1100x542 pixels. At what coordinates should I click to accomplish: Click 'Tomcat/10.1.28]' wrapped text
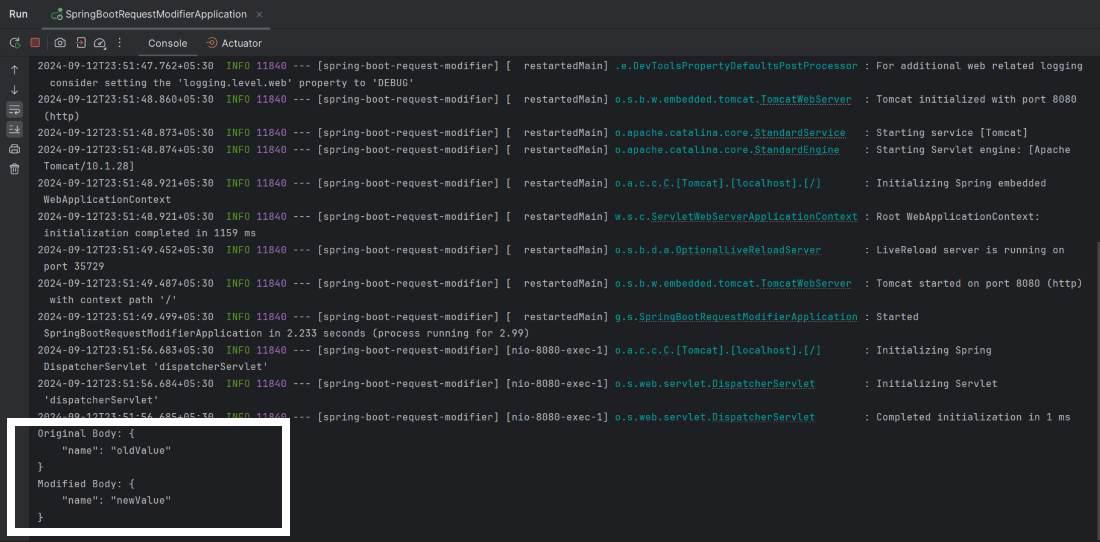[88, 166]
